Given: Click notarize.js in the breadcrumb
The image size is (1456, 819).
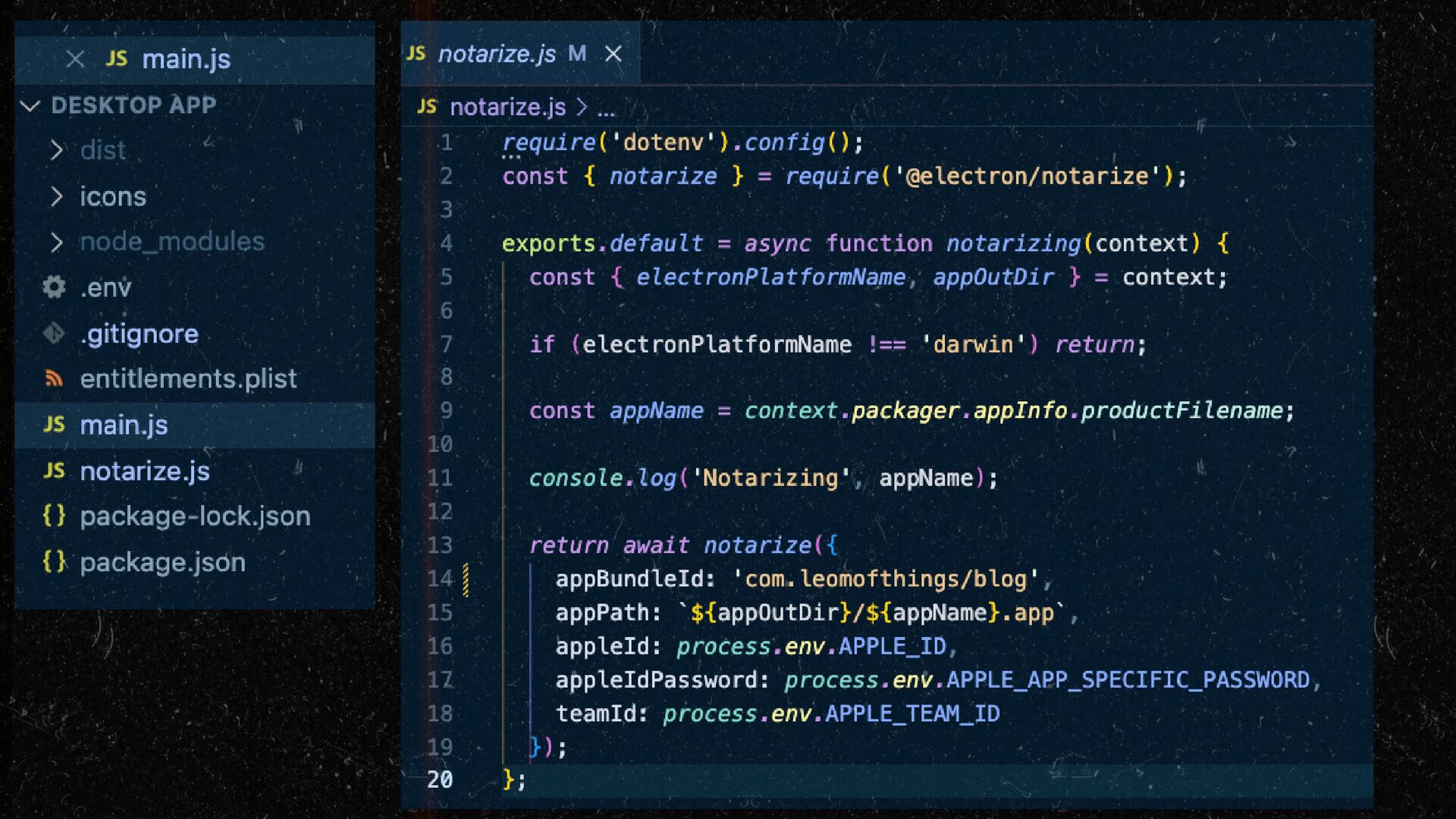Looking at the screenshot, I should (507, 107).
